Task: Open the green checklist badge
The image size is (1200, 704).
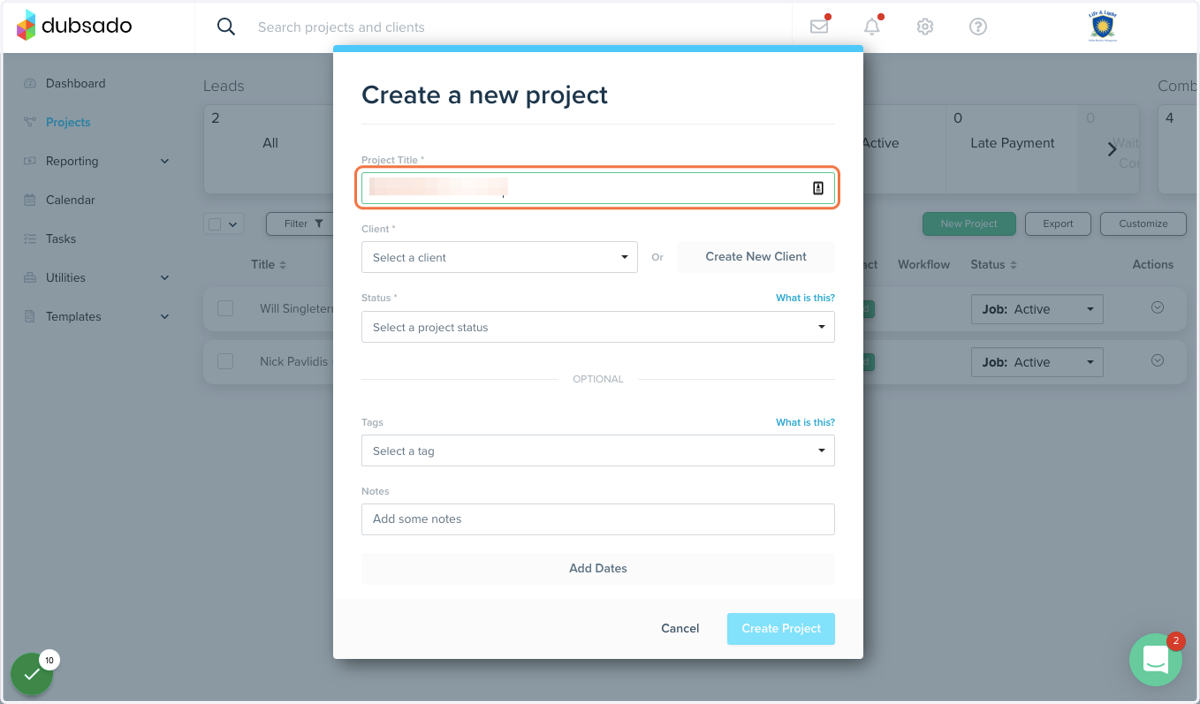Action: pyautogui.click(x=32, y=673)
